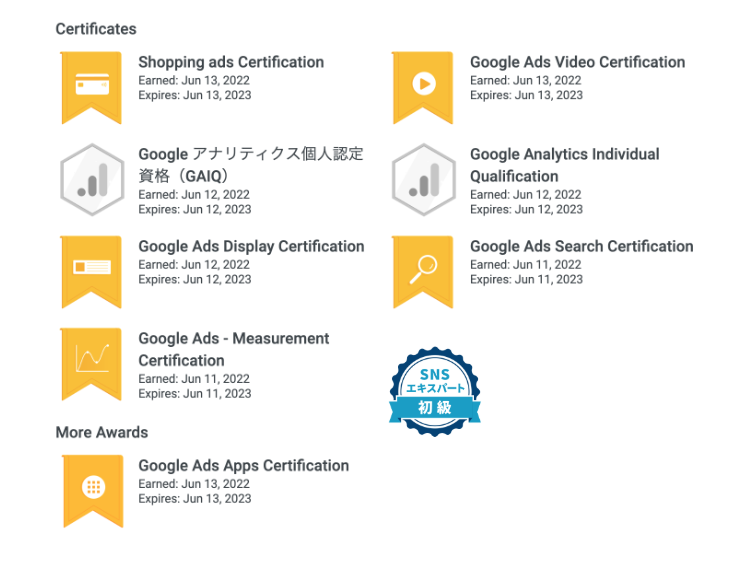Click Japanese GAIQ 'Earned: Jun 12, 2022' text
The height and width of the screenshot is (562, 744).
click(x=194, y=195)
